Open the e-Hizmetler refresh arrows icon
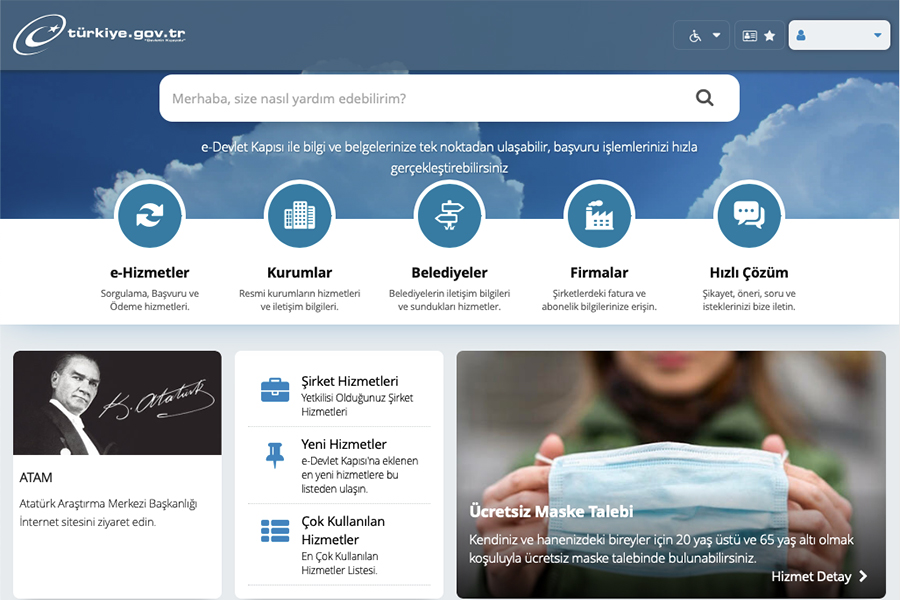900x600 pixels. pyautogui.click(x=149, y=215)
